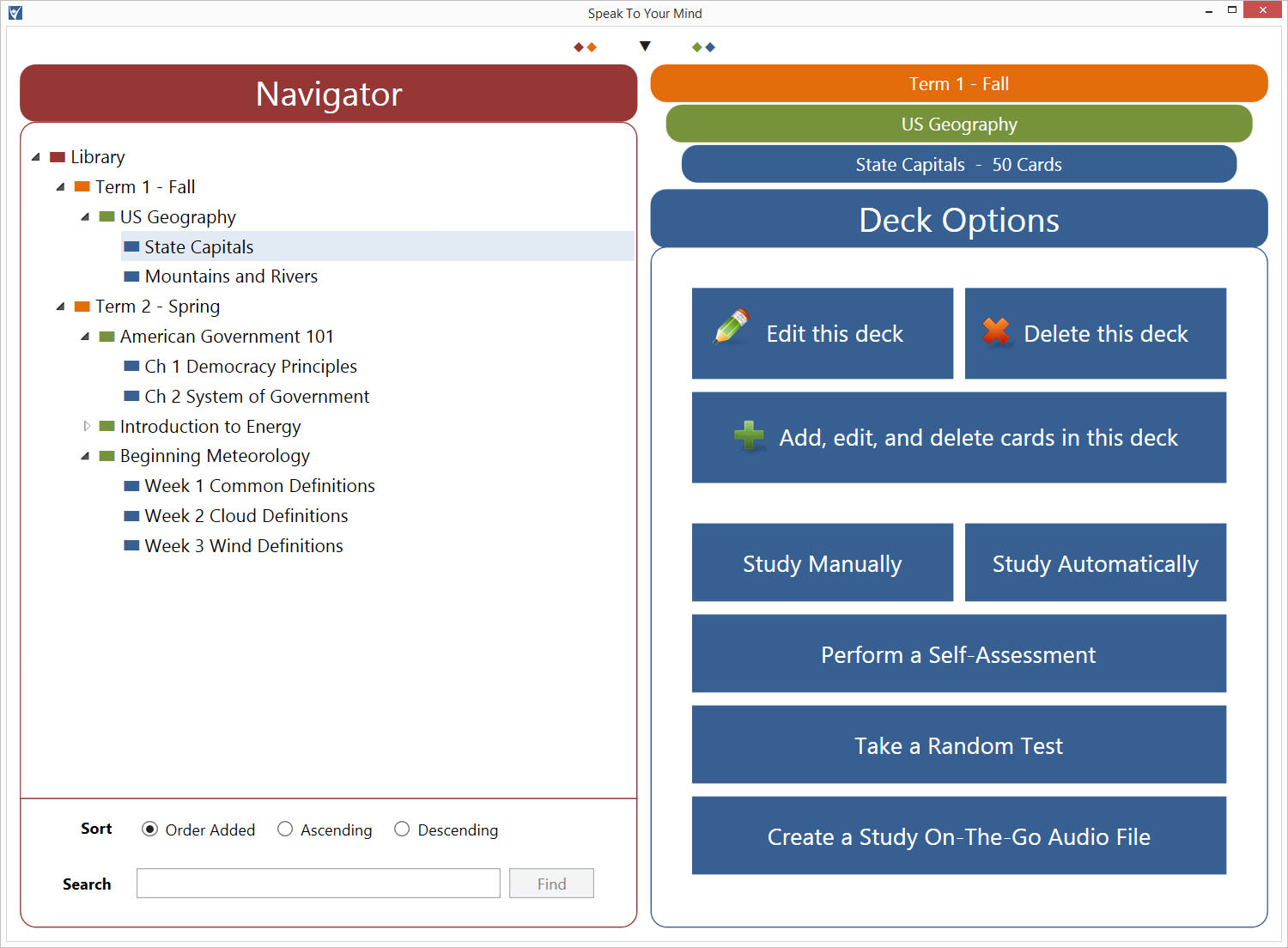Select the Ch 1 Democracy Principles deck
Viewport: 1288px width, 948px height.
251,367
